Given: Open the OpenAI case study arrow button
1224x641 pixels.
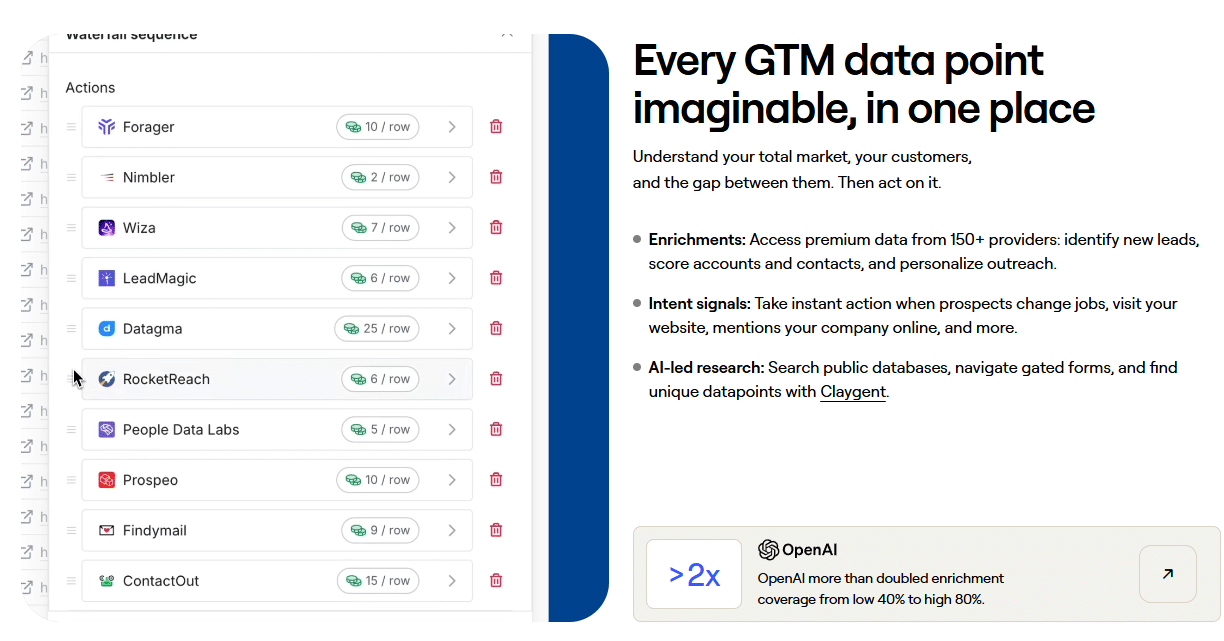Looking at the screenshot, I should pos(1167,574).
